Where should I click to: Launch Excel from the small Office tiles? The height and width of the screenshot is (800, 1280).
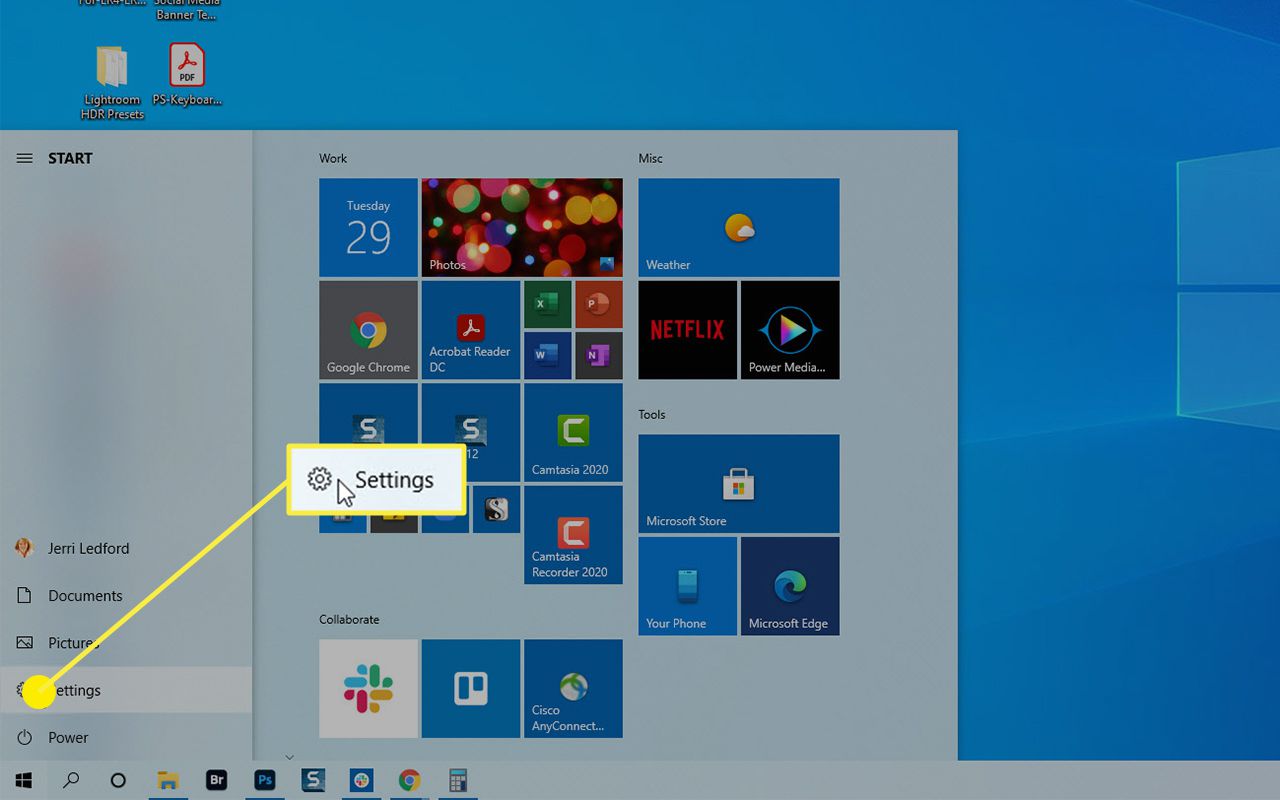coord(547,304)
